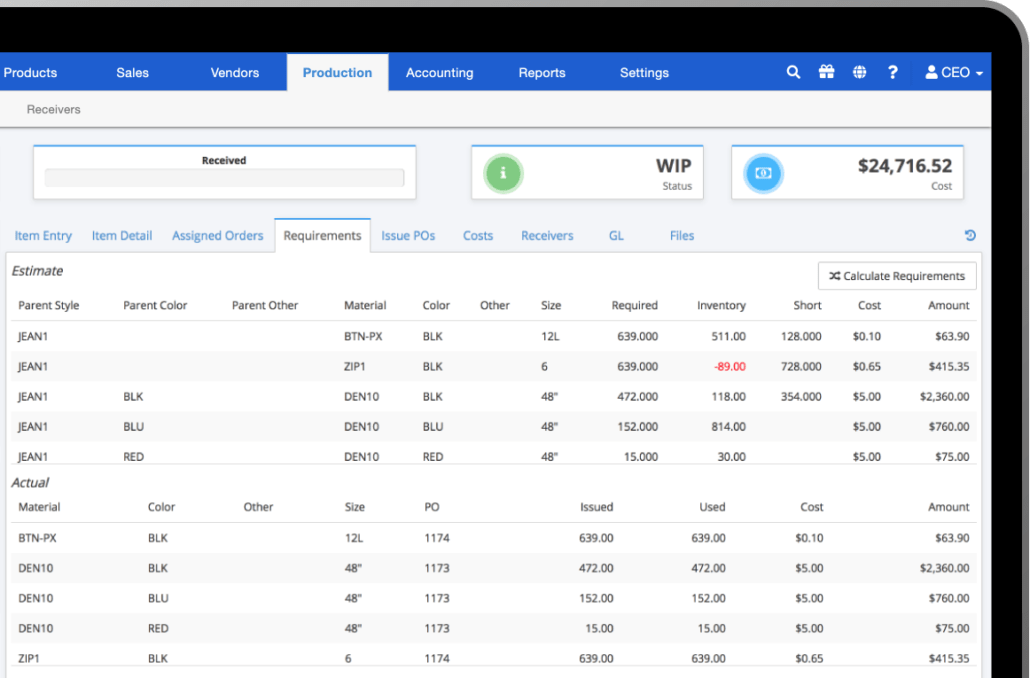Click the blue money icon next to Cost
The height and width of the screenshot is (678, 1030).
(763, 173)
